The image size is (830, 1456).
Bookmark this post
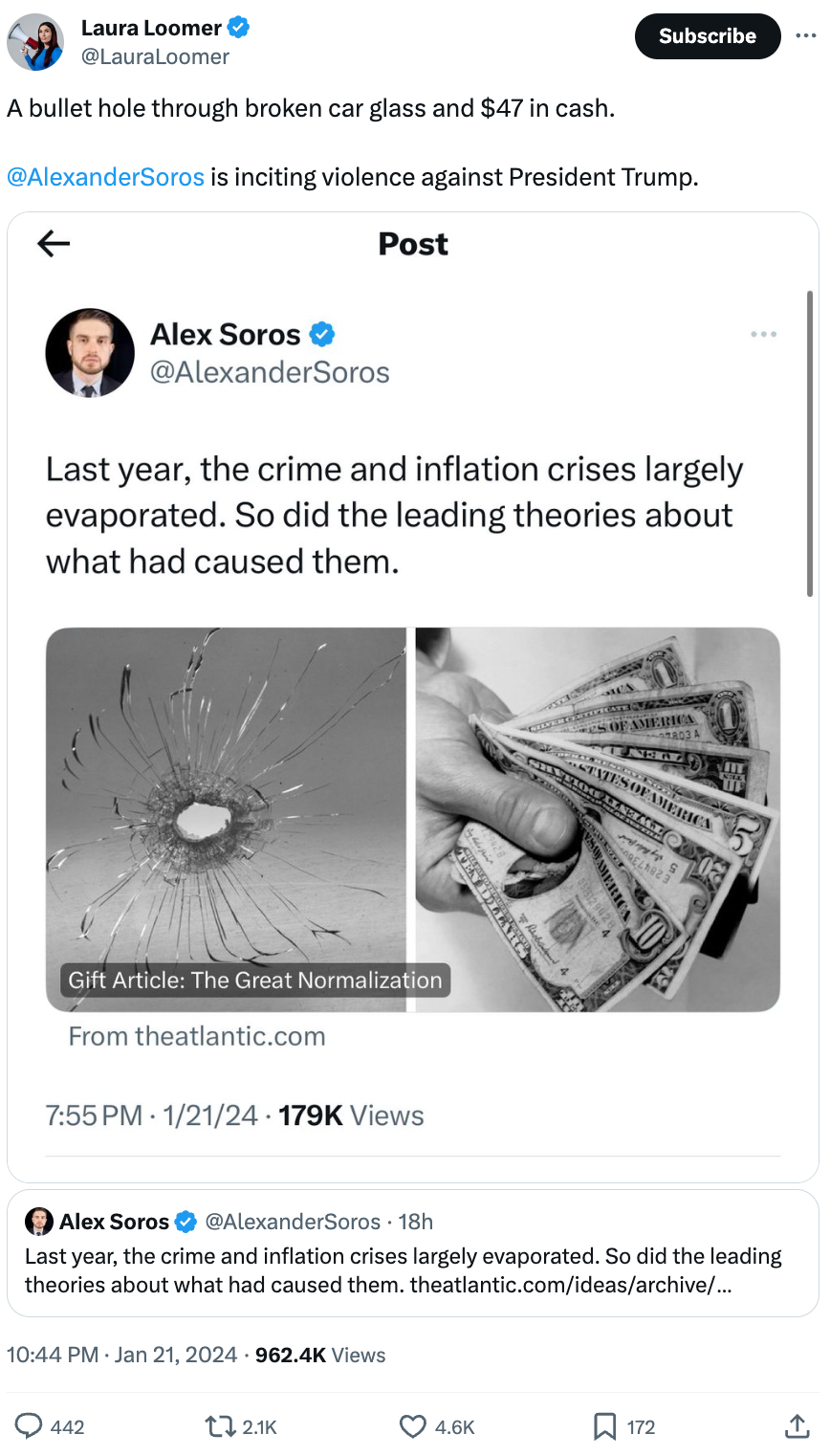[604, 1426]
